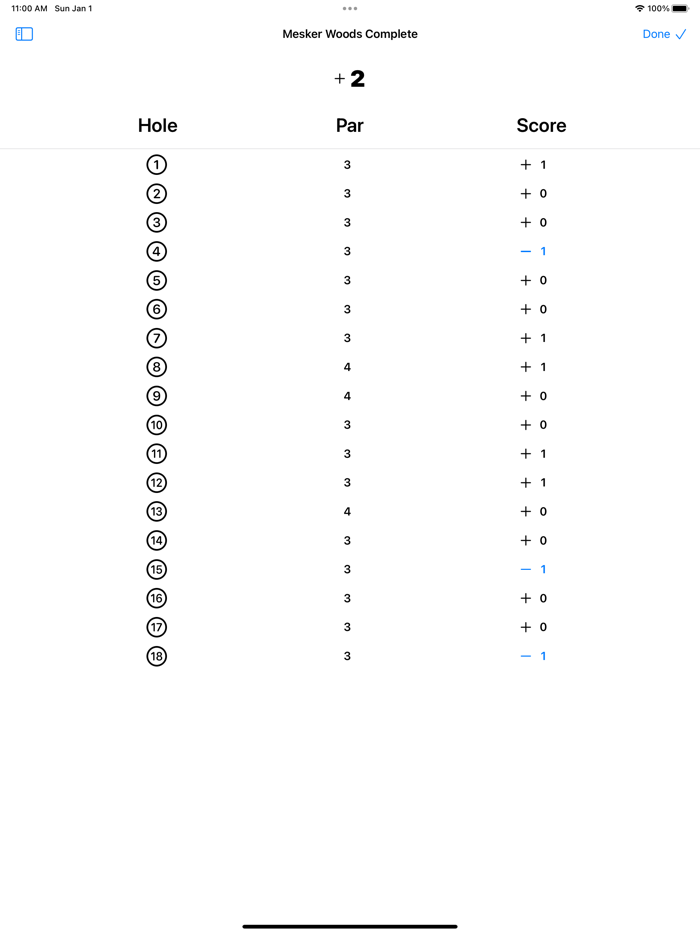Screen dimensions: 700x934
Task: Increase the score on hole 10
Action: 524,424
